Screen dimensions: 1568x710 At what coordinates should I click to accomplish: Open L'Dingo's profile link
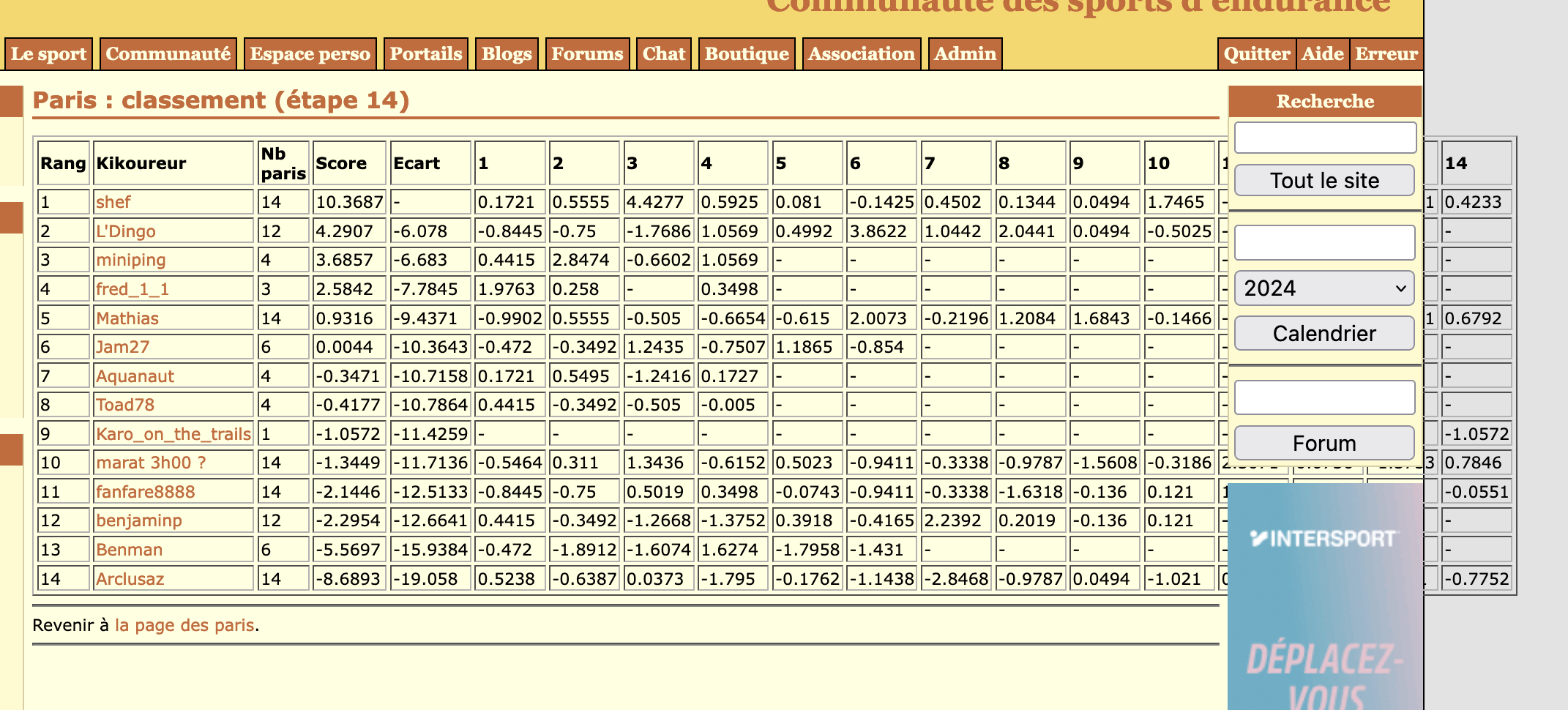click(126, 231)
